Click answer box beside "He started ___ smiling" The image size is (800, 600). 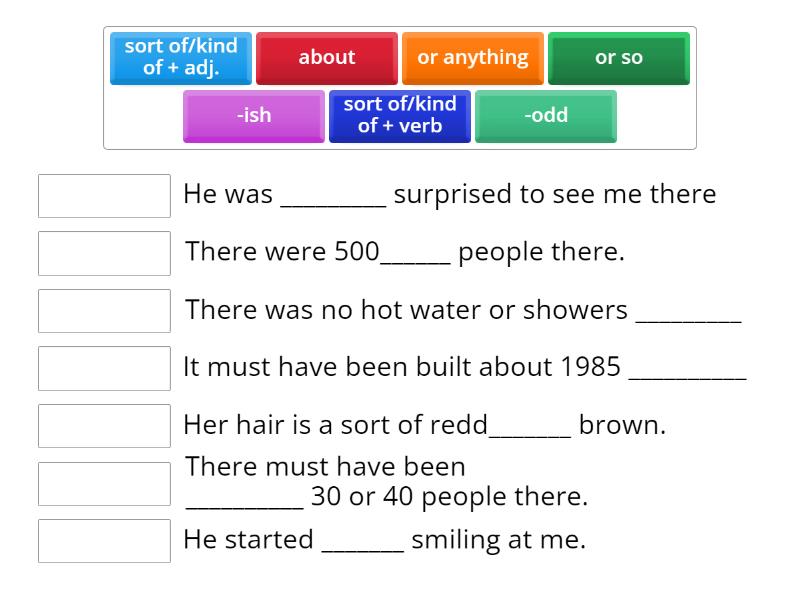click(x=104, y=541)
